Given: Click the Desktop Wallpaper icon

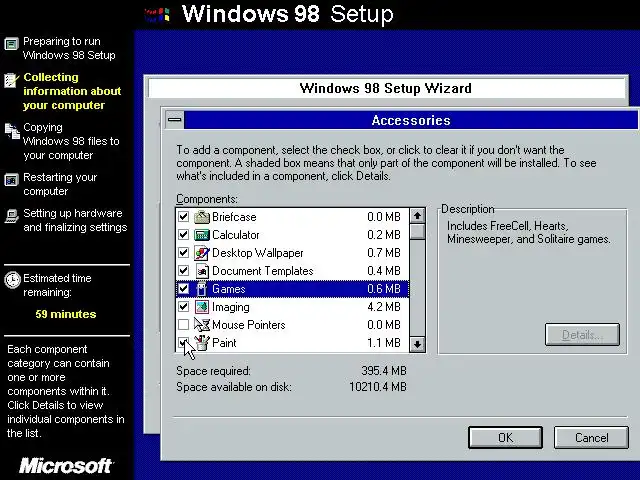Looking at the screenshot, I should pyautogui.click(x=202, y=253).
